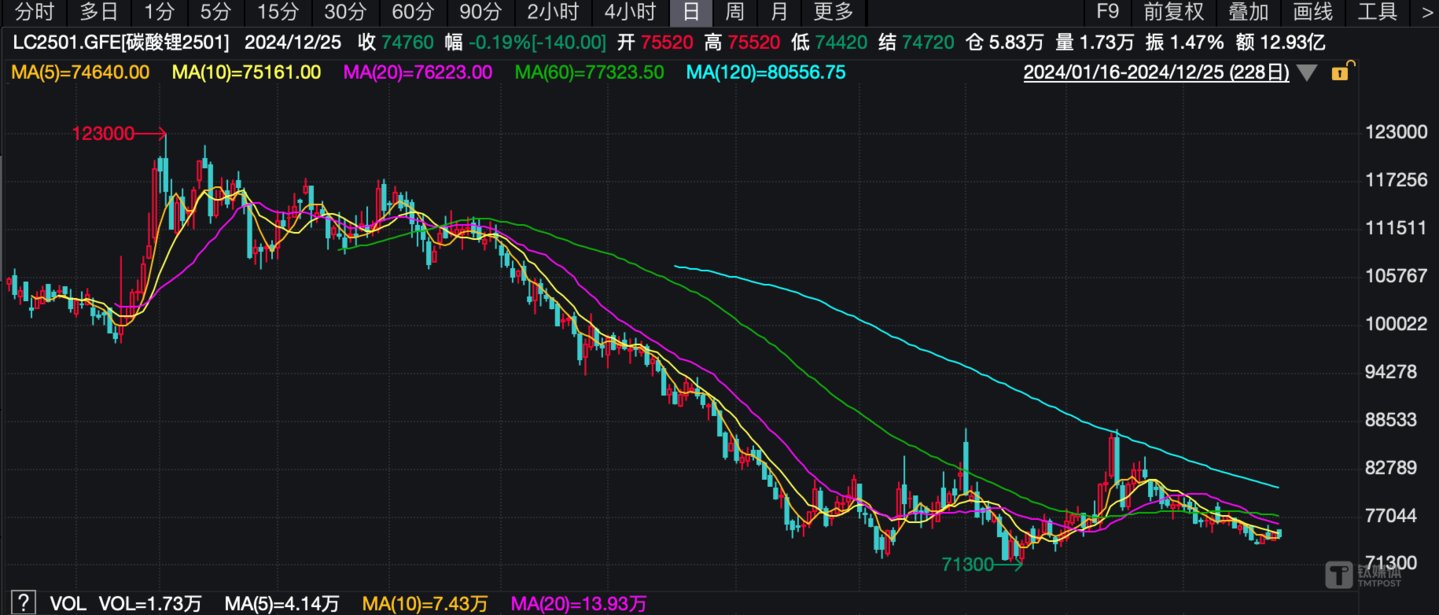The height and width of the screenshot is (615, 1439).
Task: Switch to the 分时 intraday tab
Action: [x=36, y=12]
